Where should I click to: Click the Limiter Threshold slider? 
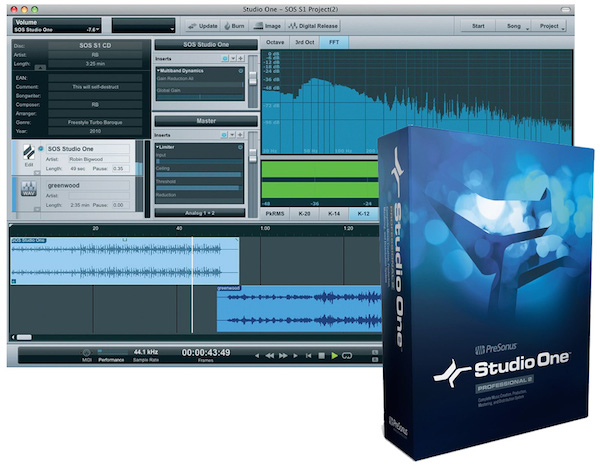click(x=199, y=188)
